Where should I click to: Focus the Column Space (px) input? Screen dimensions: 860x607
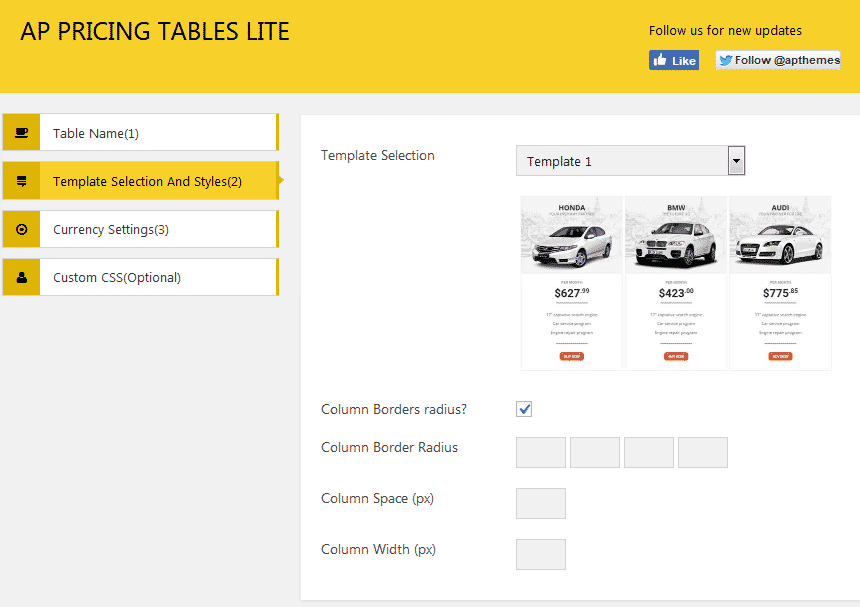tap(541, 503)
